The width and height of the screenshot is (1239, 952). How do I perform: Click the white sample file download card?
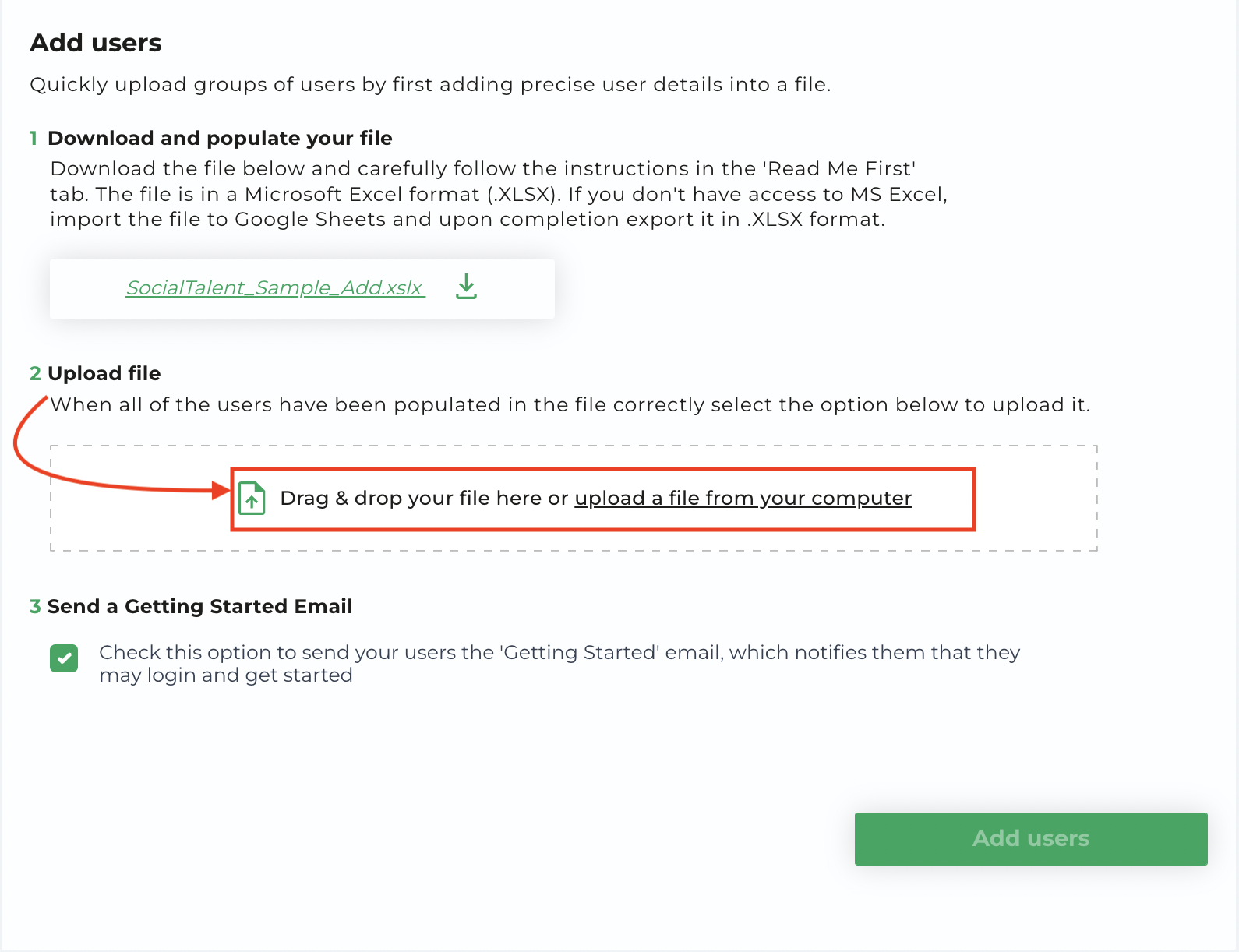click(x=302, y=289)
